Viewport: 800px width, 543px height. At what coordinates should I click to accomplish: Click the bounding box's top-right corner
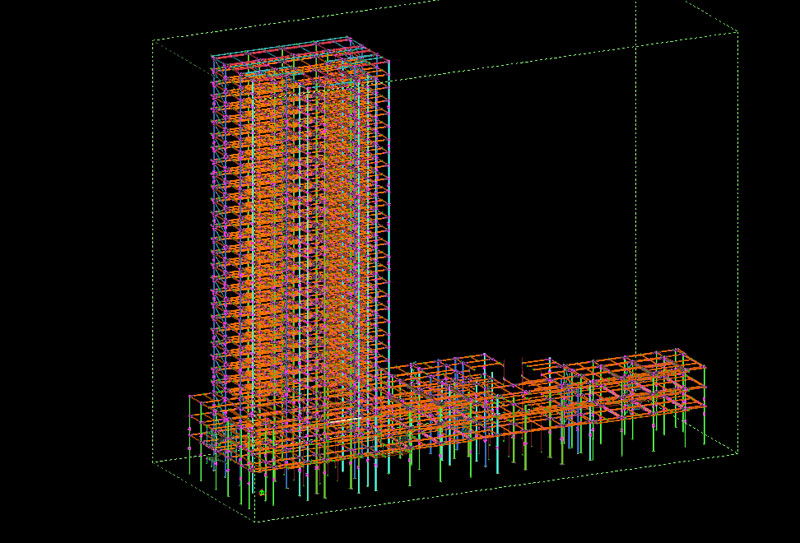[x=738, y=32]
